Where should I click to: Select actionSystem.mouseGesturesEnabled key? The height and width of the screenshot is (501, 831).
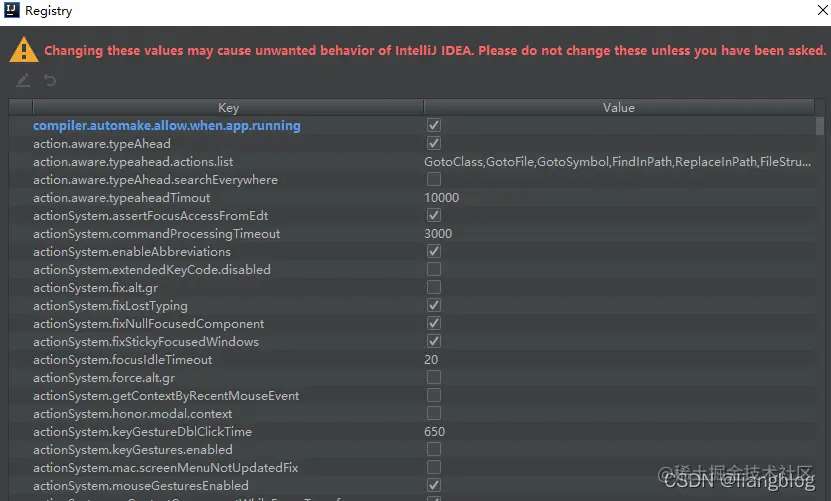point(140,486)
